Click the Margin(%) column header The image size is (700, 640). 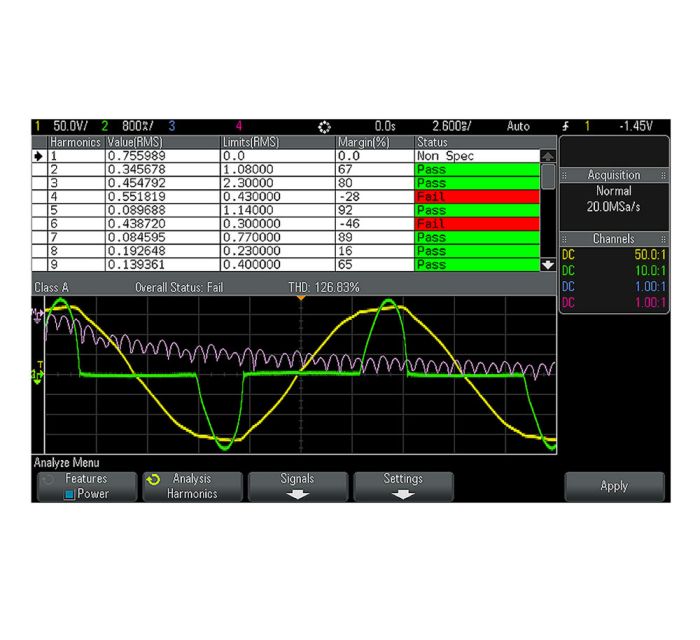pos(375,142)
